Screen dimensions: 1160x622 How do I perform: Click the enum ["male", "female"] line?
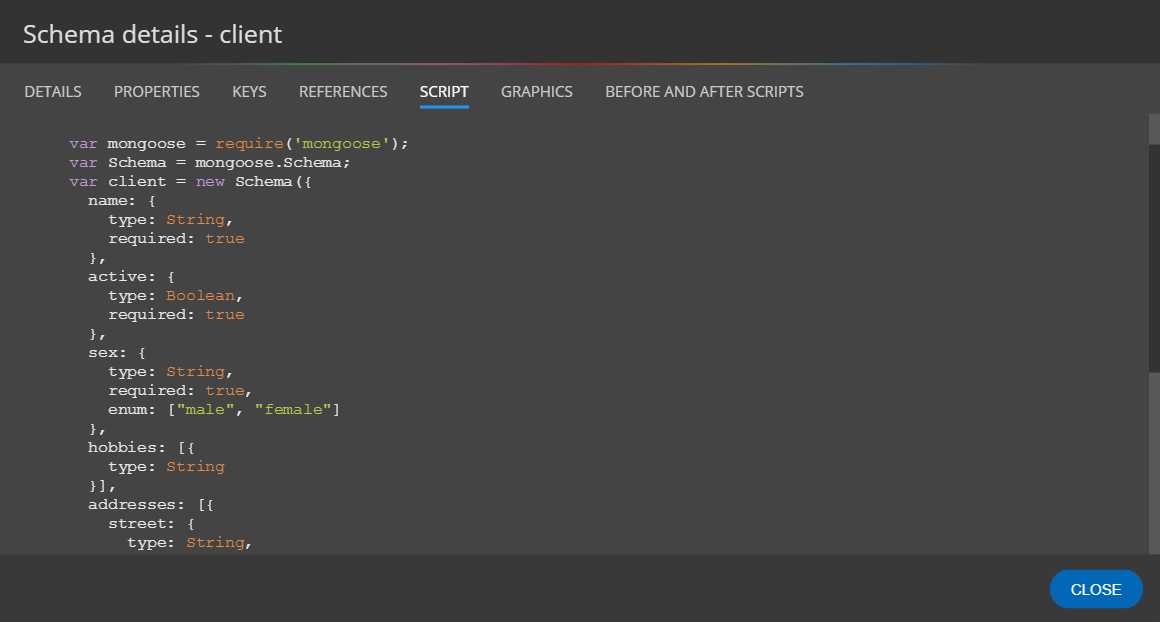coord(224,410)
